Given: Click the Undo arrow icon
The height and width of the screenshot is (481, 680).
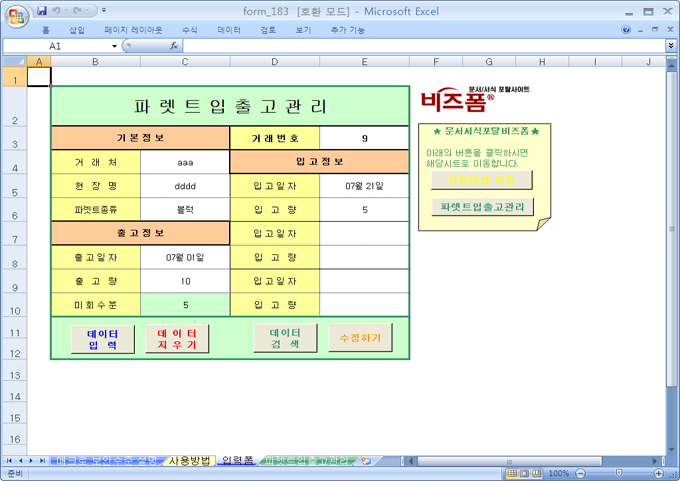Looking at the screenshot, I should pyautogui.click(x=58, y=11).
